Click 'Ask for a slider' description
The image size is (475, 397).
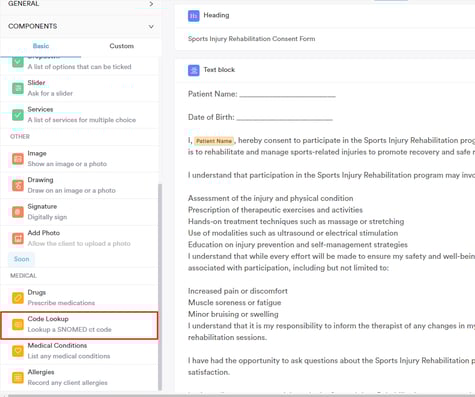[50, 93]
